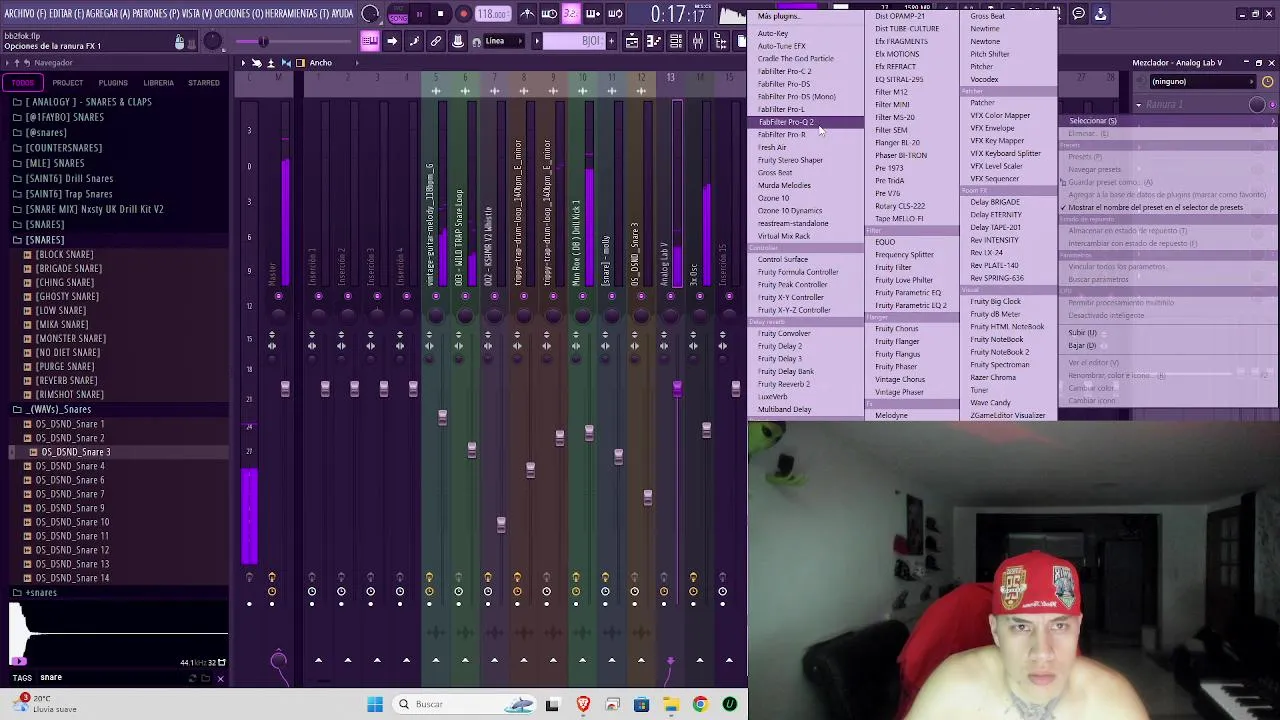Click the main pitch slider in the top toolbar
Viewport: 1280px width, 720px height.
265,41
